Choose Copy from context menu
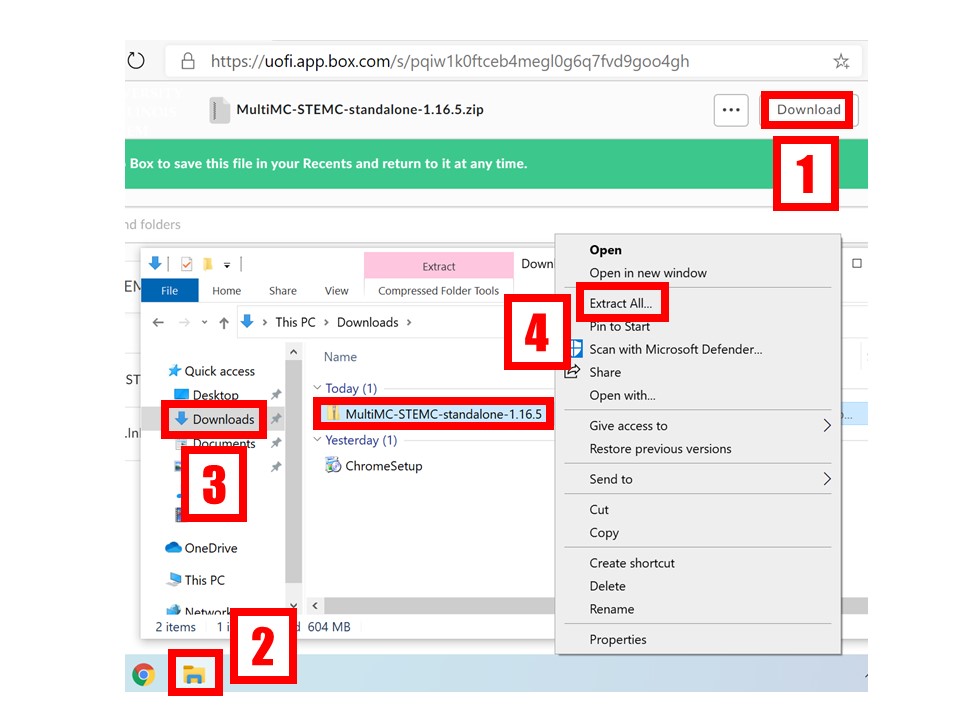Screen dimensions: 960x720 pos(604,533)
